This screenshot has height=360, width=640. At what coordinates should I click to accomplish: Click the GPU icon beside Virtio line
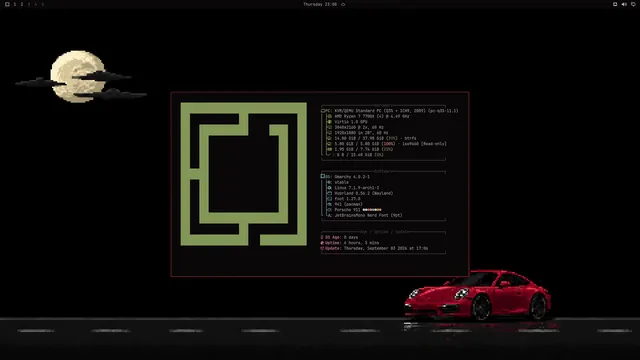pos(329,122)
